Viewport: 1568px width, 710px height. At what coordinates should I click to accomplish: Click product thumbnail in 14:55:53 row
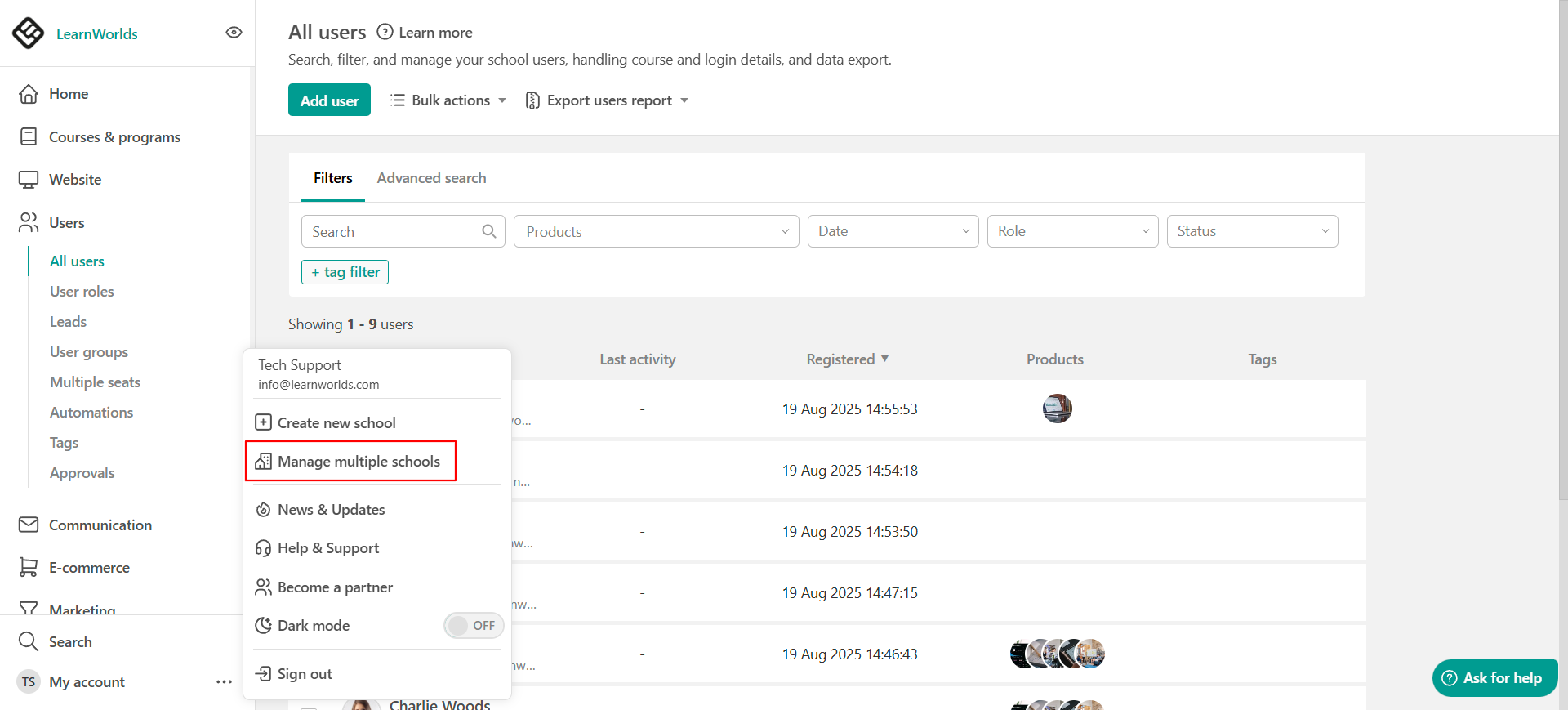click(1057, 408)
